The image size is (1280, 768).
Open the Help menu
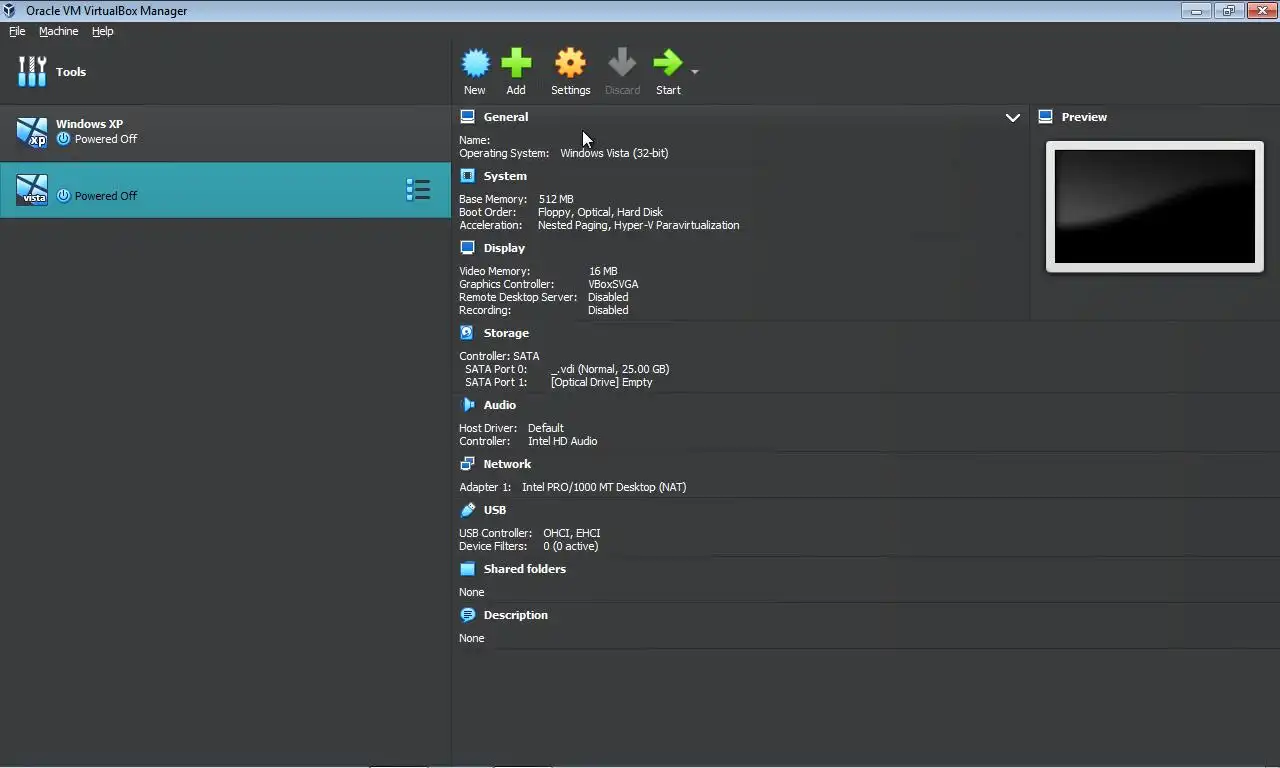(102, 31)
